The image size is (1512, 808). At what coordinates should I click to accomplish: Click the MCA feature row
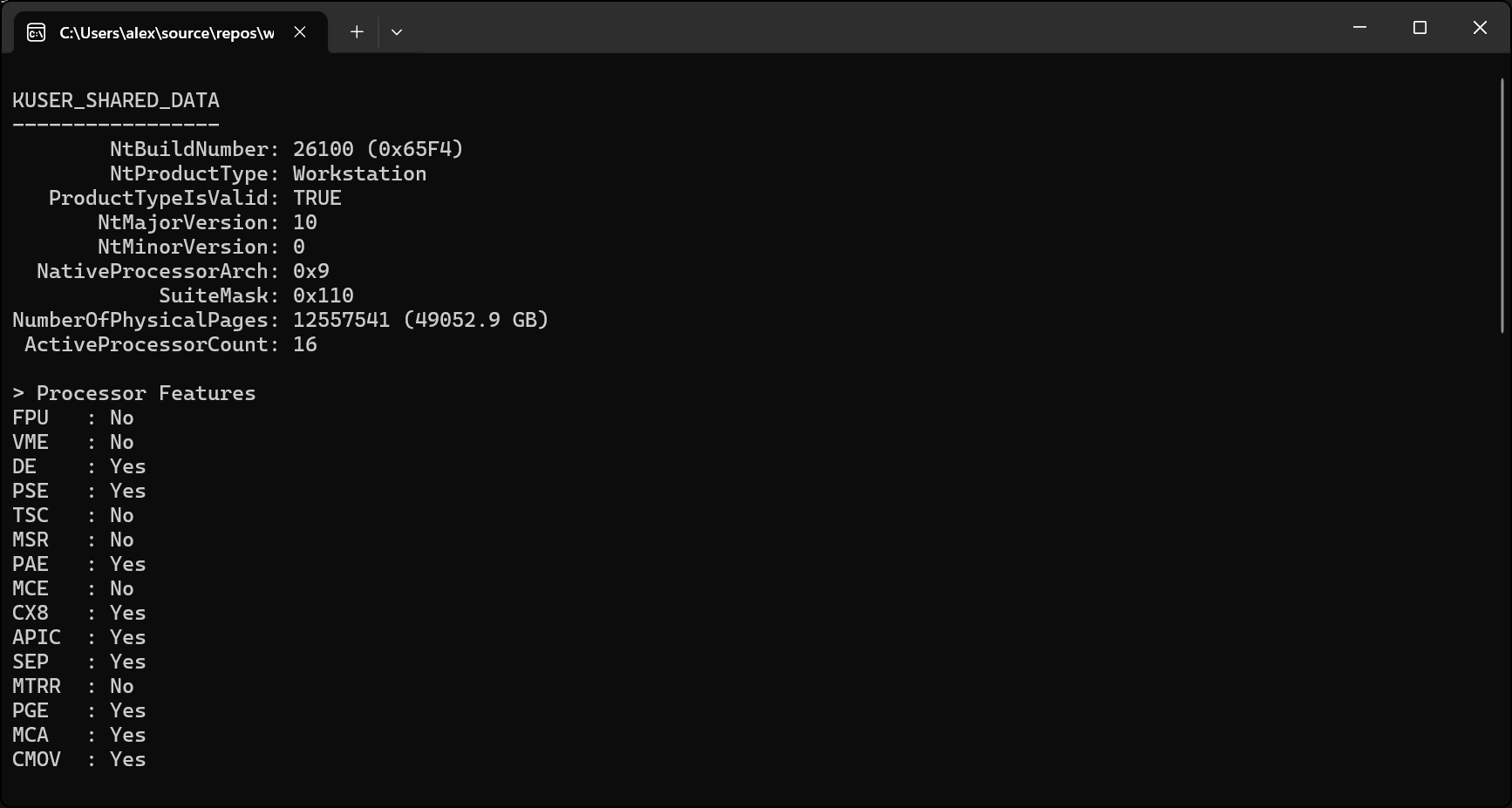(x=79, y=735)
